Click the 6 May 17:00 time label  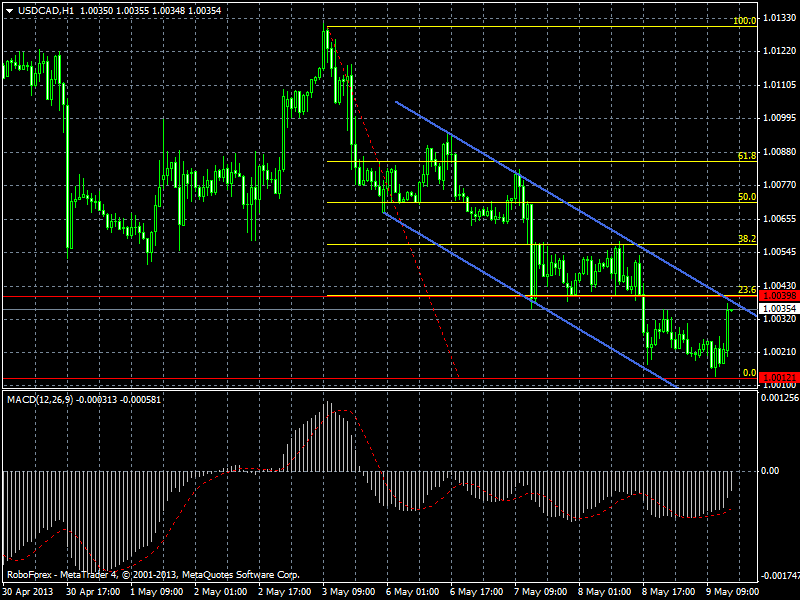point(477,592)
